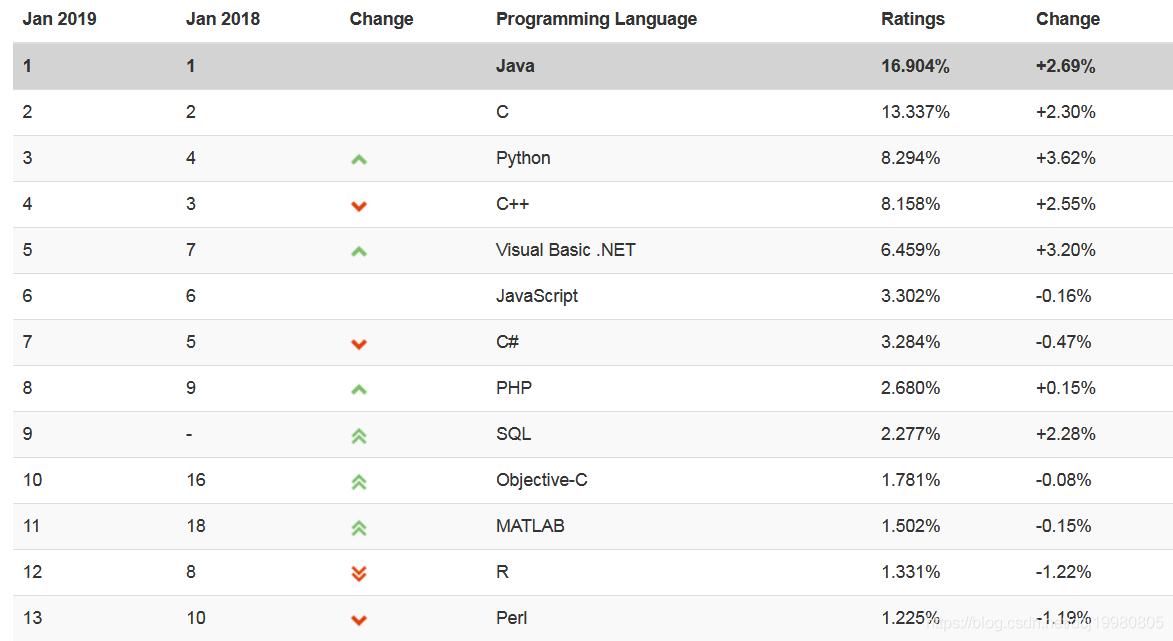Click the red down arrow next to C#
This screenshot has width=1173, height=641.
358,342
